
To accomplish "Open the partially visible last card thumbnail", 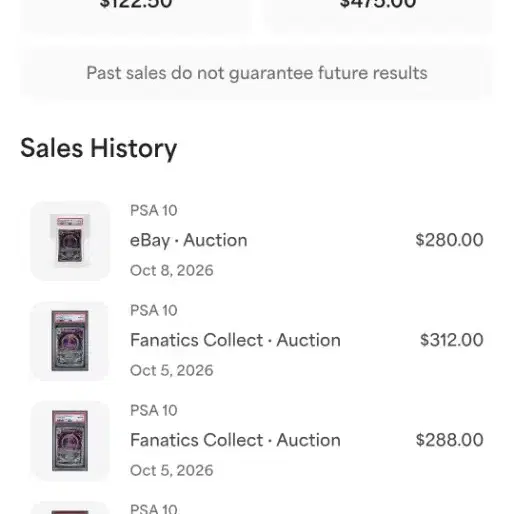I will click(70, 508).
